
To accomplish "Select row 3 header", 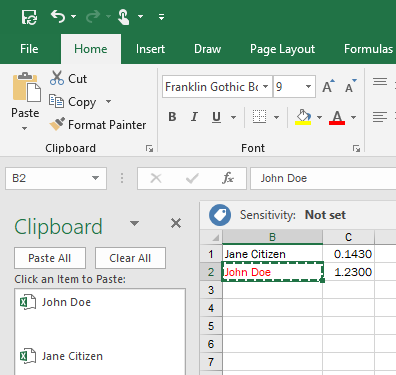I will [211, 290].
